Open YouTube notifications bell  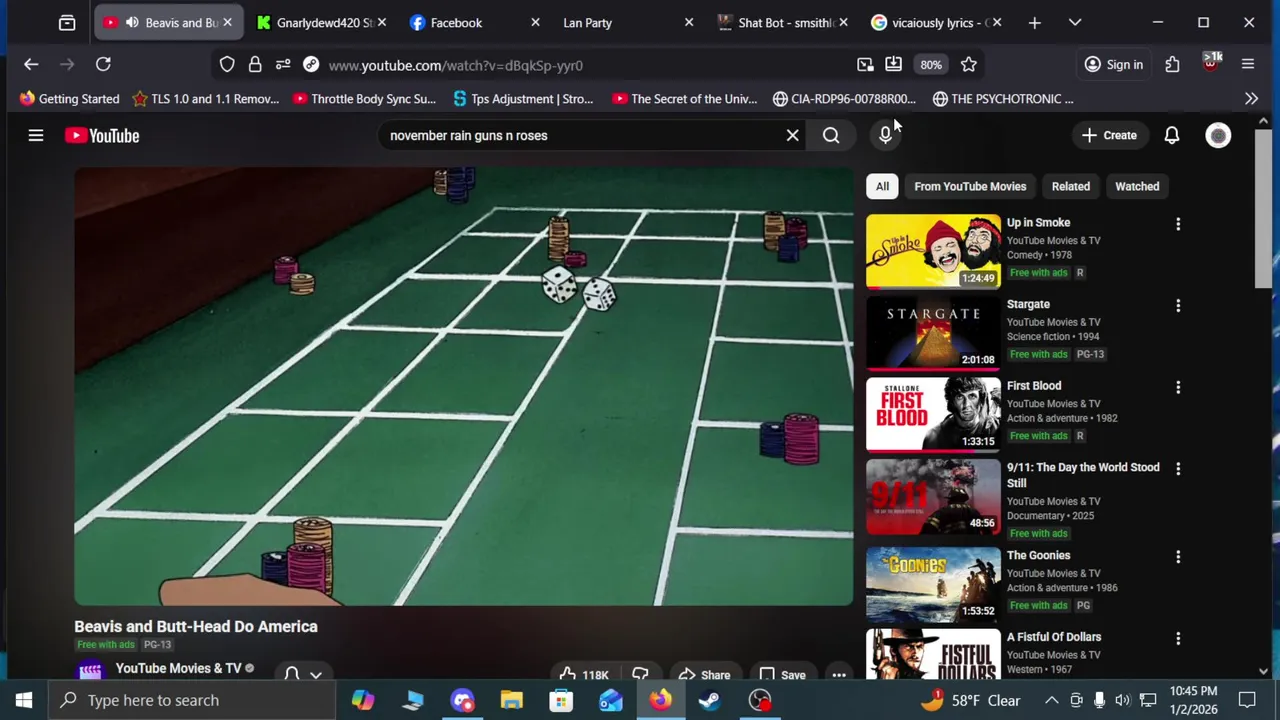[x=1172, y=135]
